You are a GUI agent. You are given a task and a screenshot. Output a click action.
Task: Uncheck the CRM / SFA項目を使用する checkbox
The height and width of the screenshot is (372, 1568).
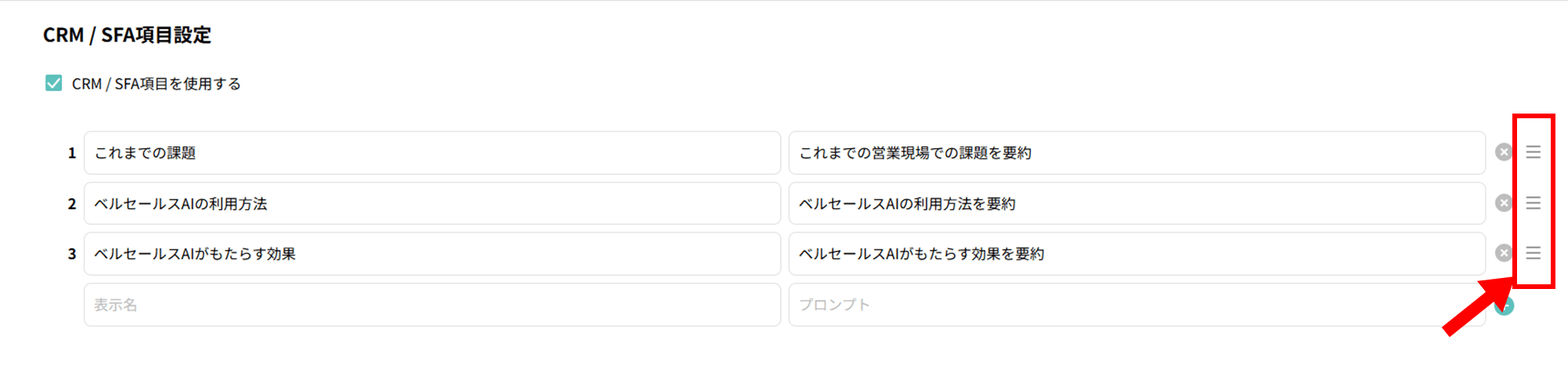53,83
